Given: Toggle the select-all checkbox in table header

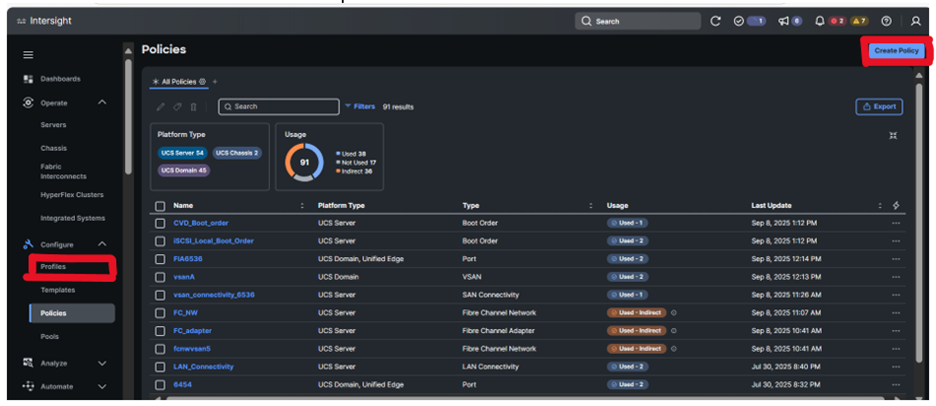Looking at the screenshot, I should tap(160, 206).
